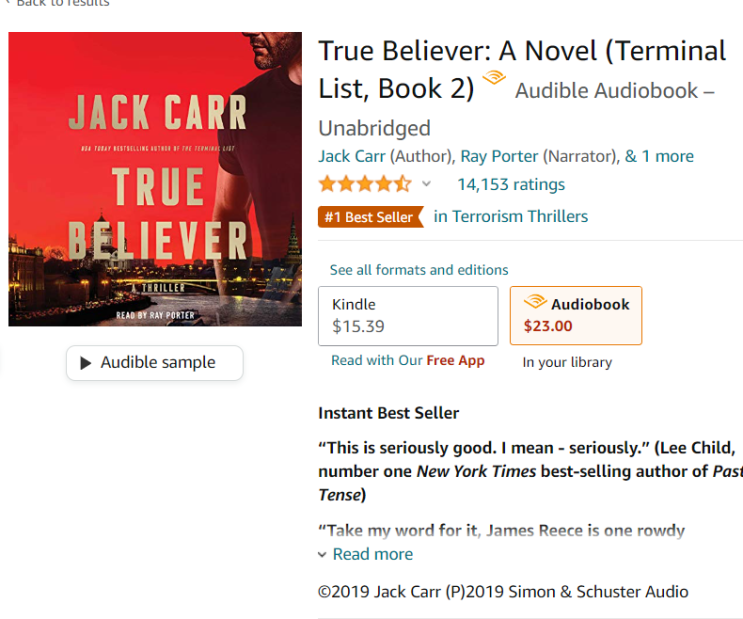This screenshot has height=619, width=743.
Task: Click the Audible sample button
Action: [155, 363]
